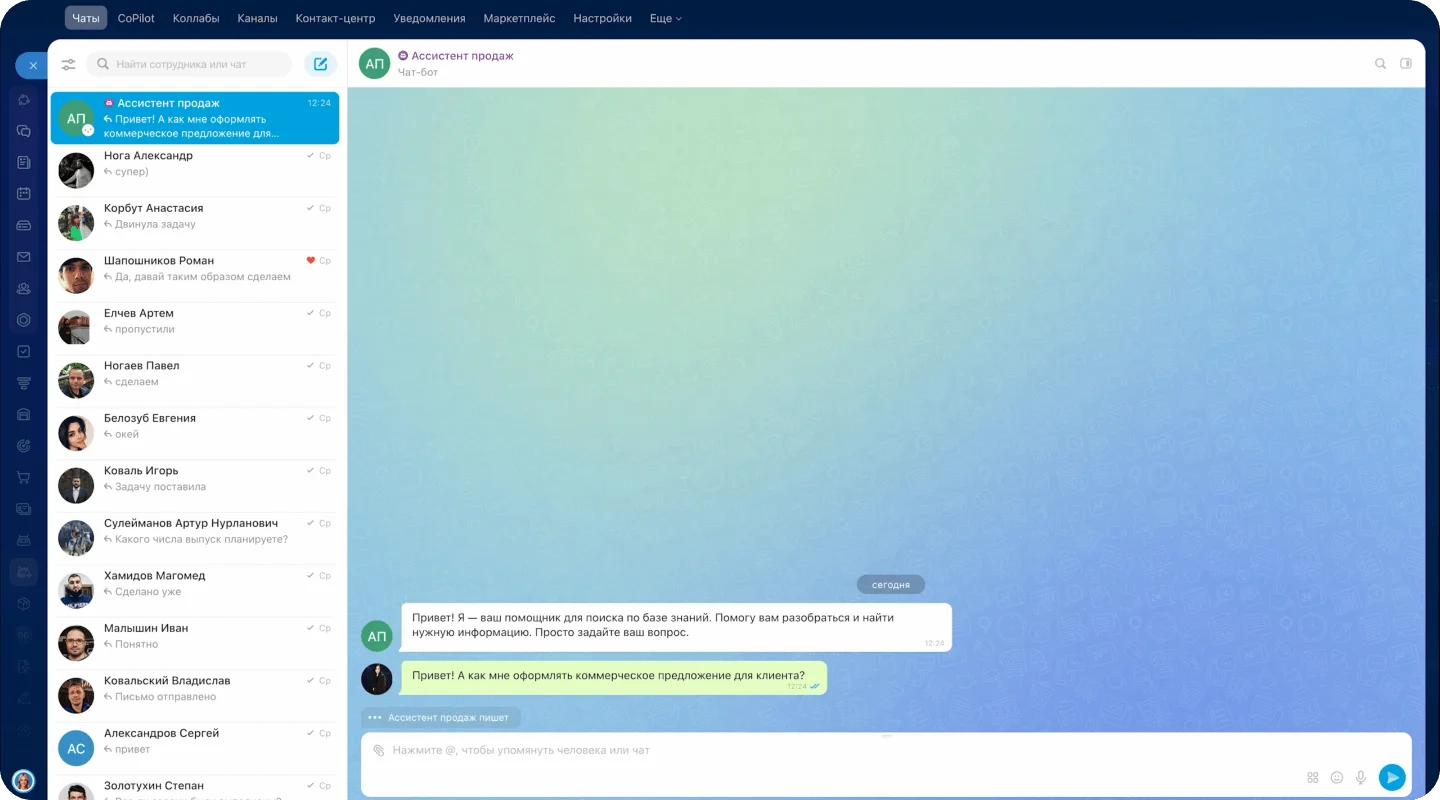
Task: Open apps grid icon in message box
Action: 1312,777
